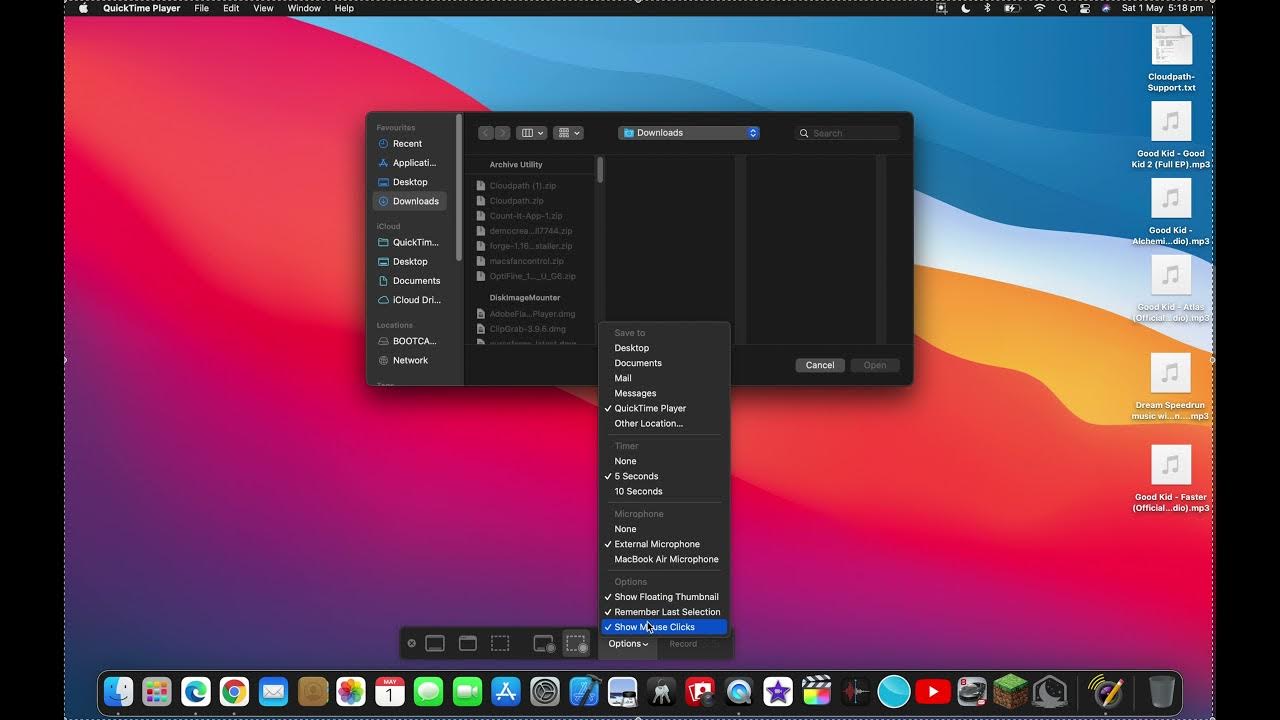Launch Xcode from the Dock

point(584,691)
